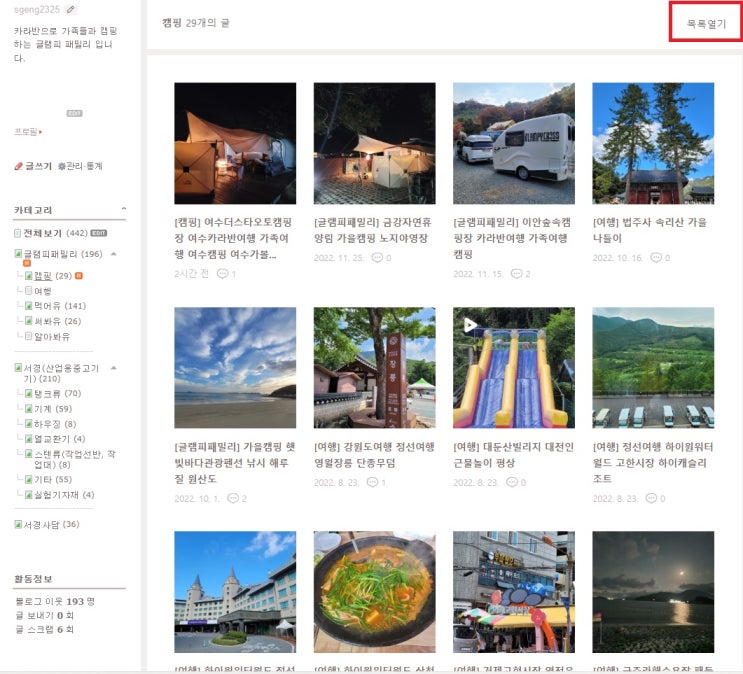
Task: Open the 장릉 signpost thumbnail
Action: click(374, 368)
